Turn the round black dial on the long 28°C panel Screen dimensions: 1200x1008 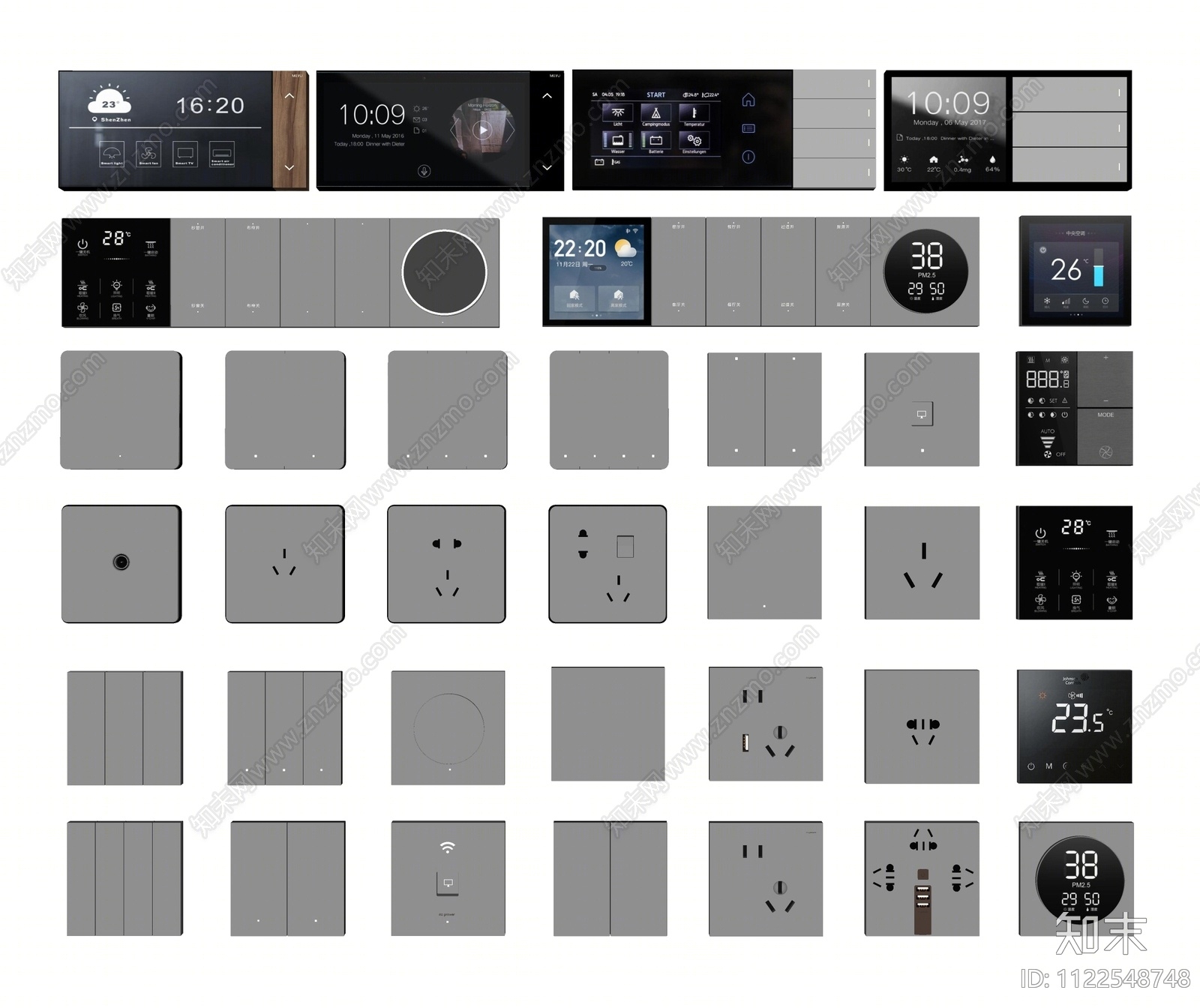coord(445,272)
